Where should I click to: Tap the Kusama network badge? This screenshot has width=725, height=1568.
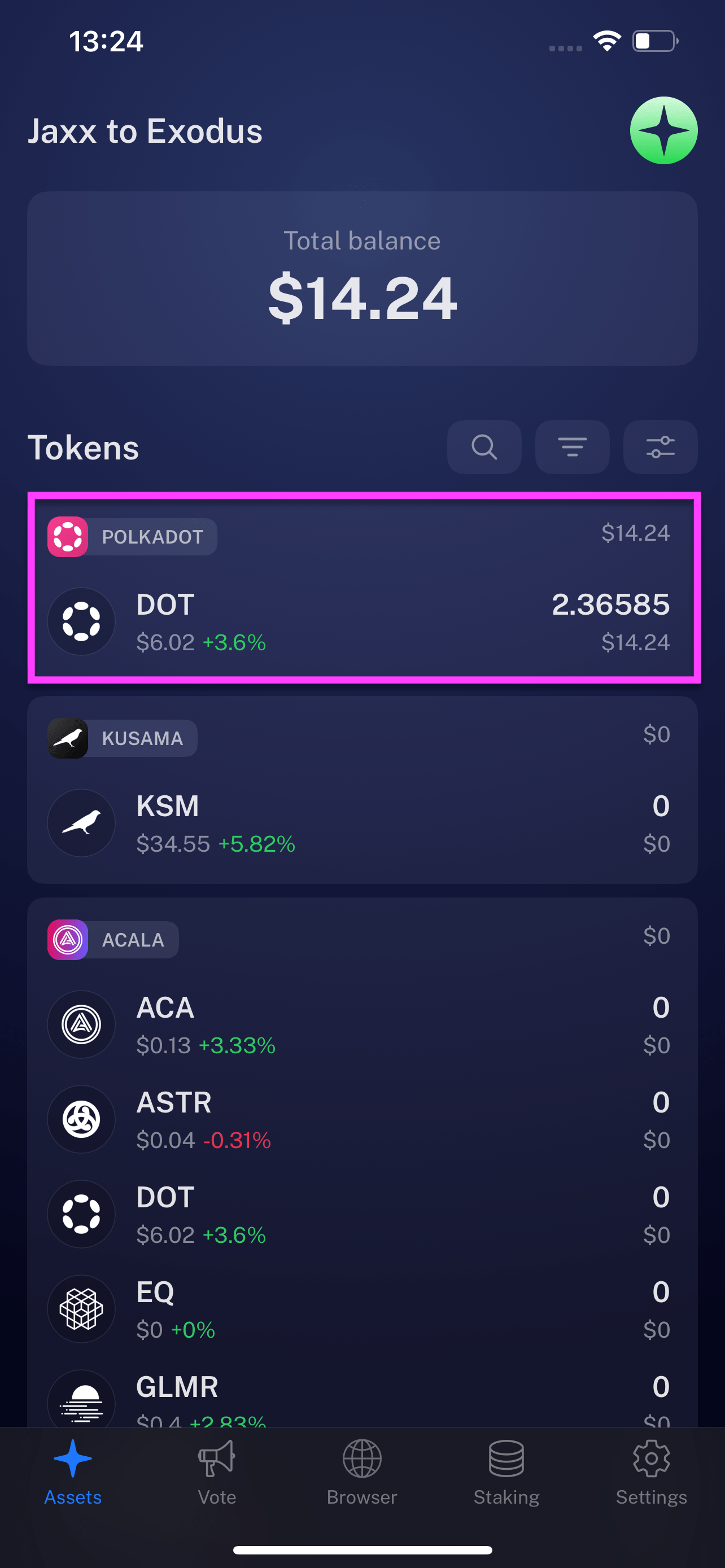click(x=123, y=738)
